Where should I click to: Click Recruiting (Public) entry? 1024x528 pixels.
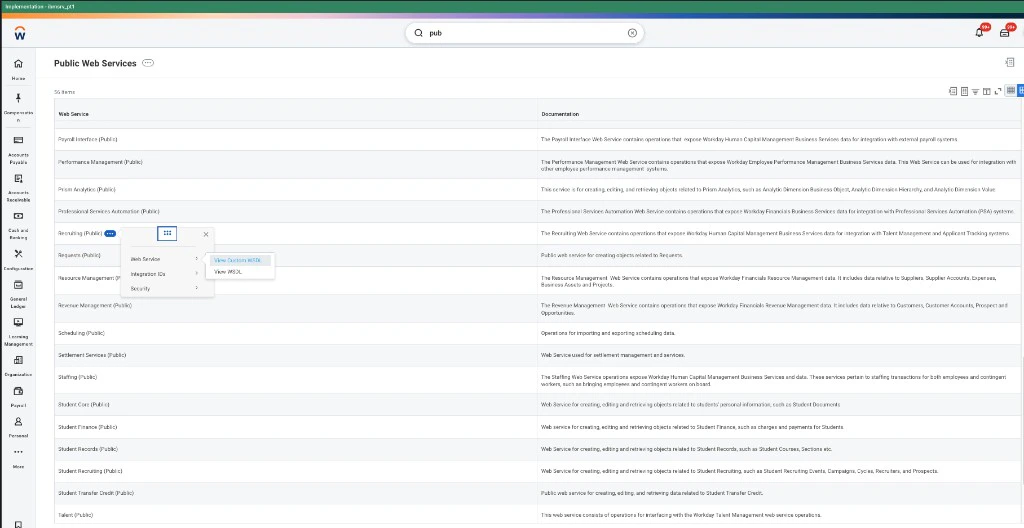click(80, 233)
